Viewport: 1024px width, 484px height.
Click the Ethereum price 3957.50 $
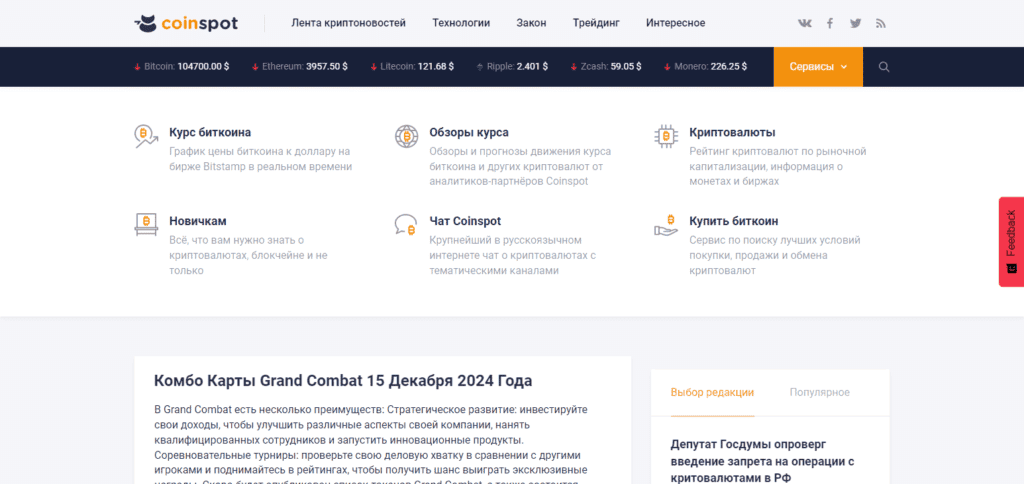[x=327, y=67]
